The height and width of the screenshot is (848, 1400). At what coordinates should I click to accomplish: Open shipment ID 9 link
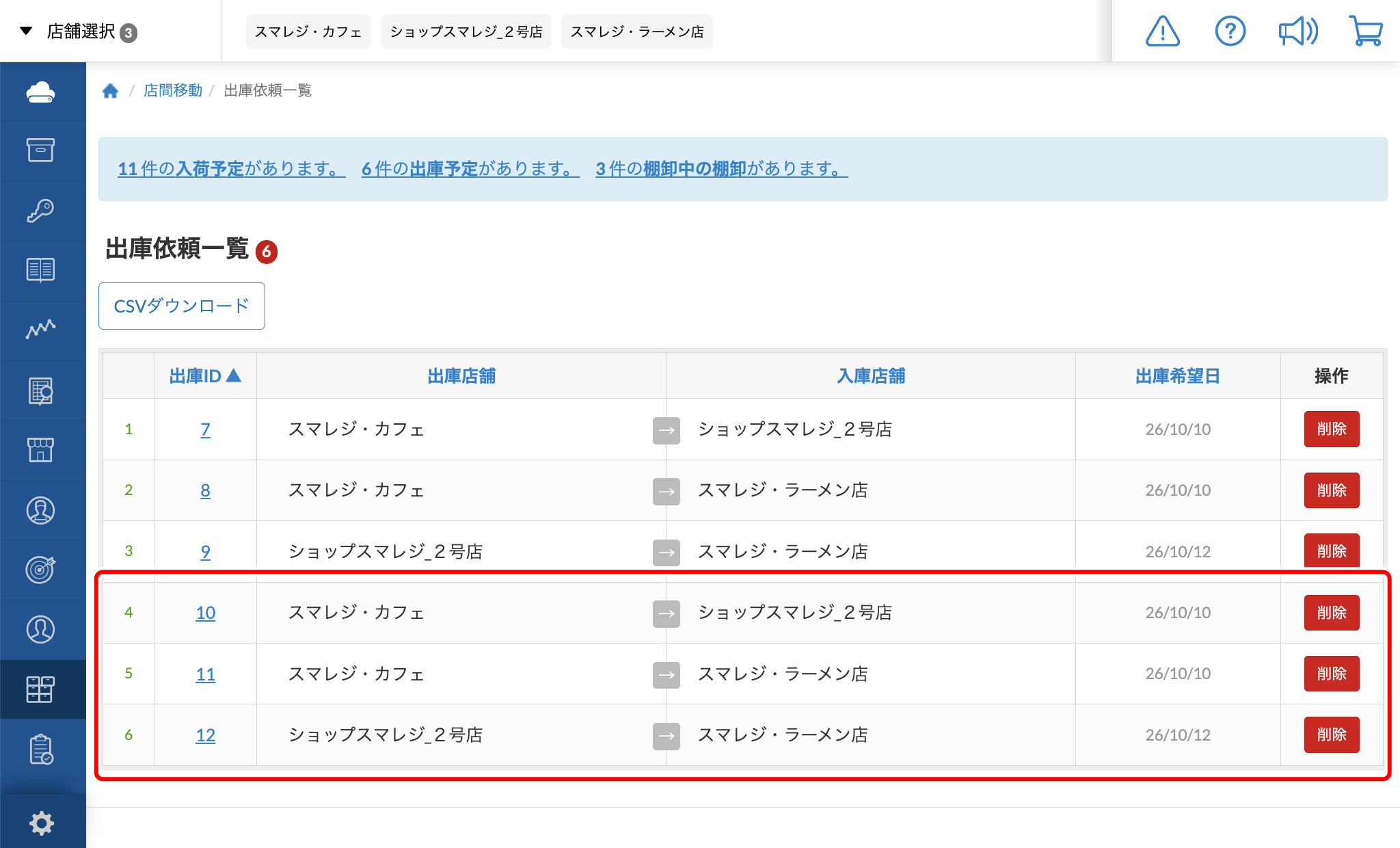point(205,552)
